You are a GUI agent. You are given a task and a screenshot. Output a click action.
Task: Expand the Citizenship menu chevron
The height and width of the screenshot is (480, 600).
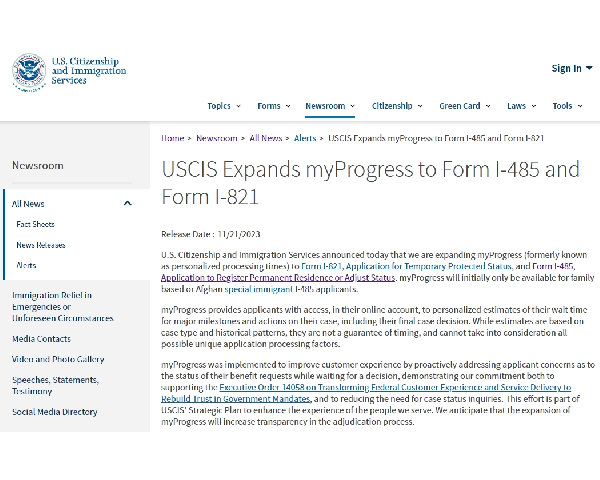[x=420, y=106]
